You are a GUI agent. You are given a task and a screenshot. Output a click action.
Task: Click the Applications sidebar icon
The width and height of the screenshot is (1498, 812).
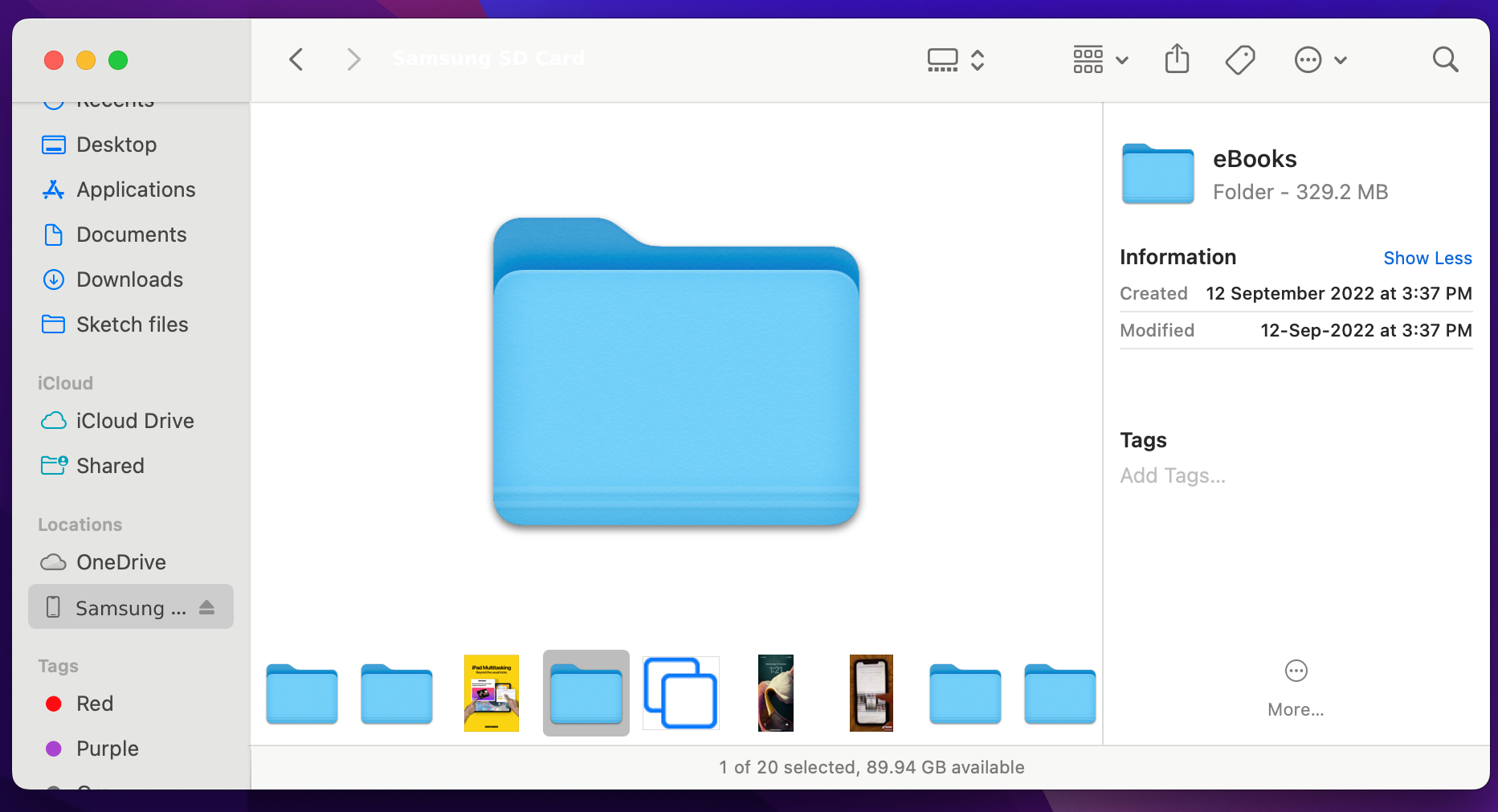pyautogui.click(x=54, y=190)
